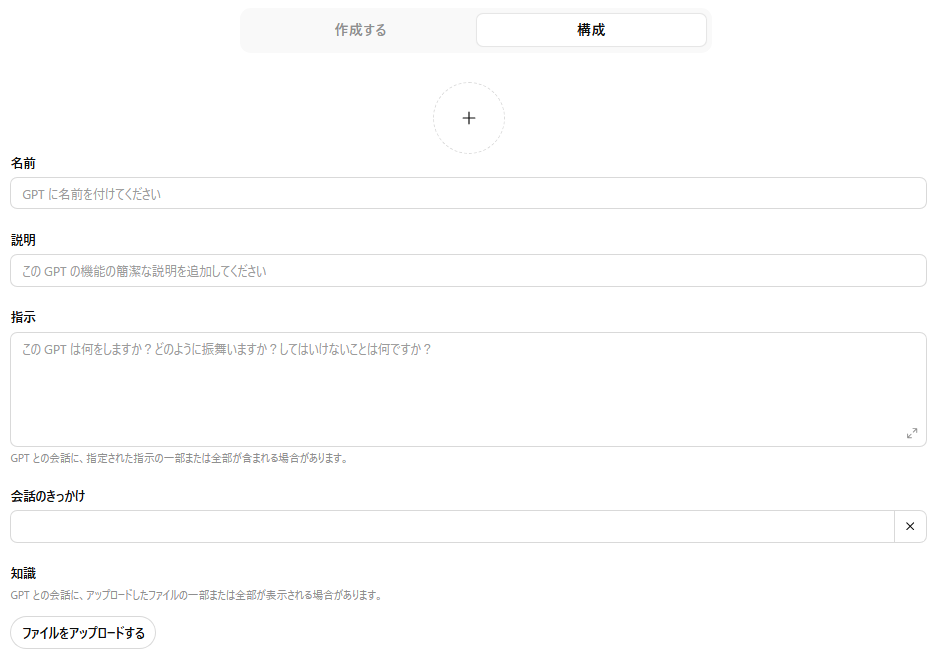Viewport: 935px width, 654px height.
Task: Click the plus icon to add GPT image
Action: click(468, 118)
